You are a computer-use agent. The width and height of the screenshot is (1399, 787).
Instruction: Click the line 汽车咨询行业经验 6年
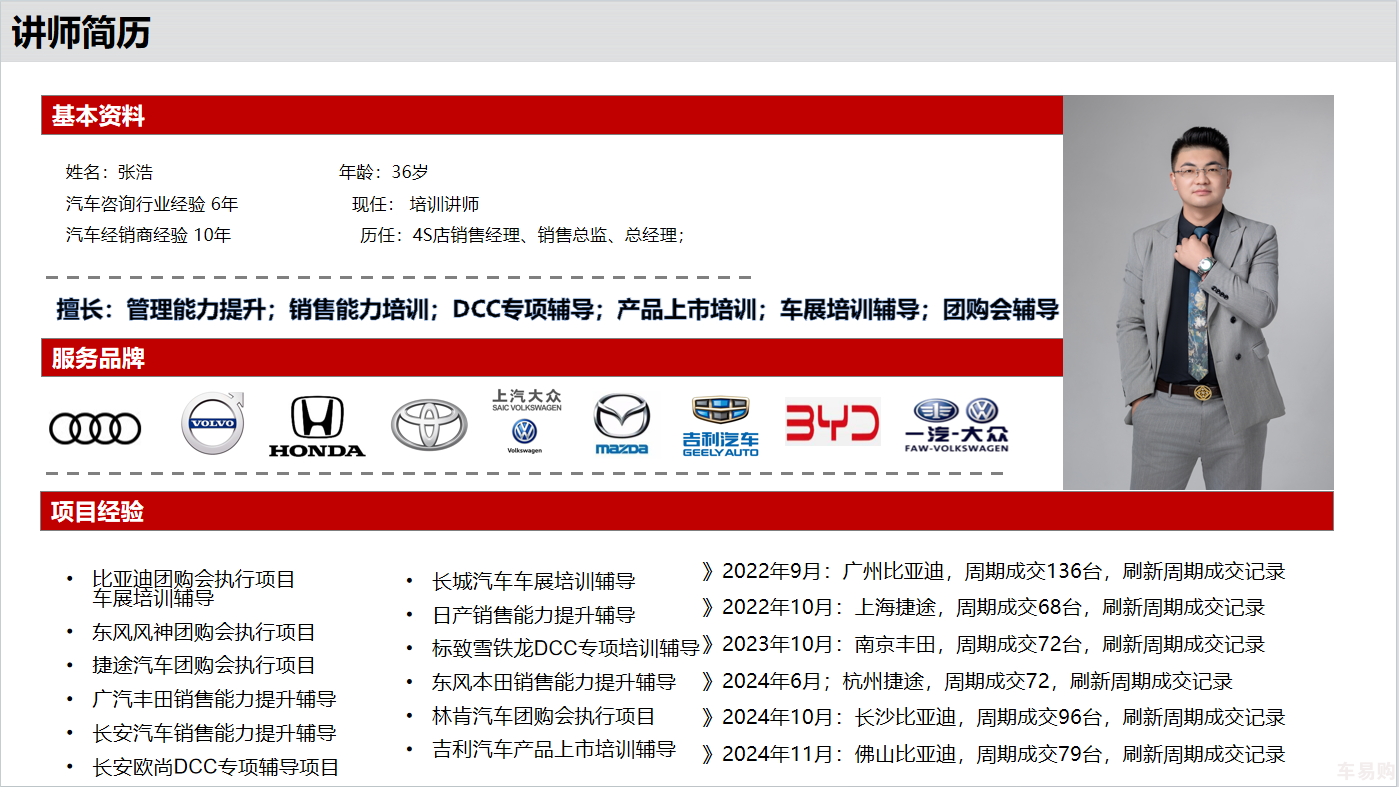(x=152, y=204)
